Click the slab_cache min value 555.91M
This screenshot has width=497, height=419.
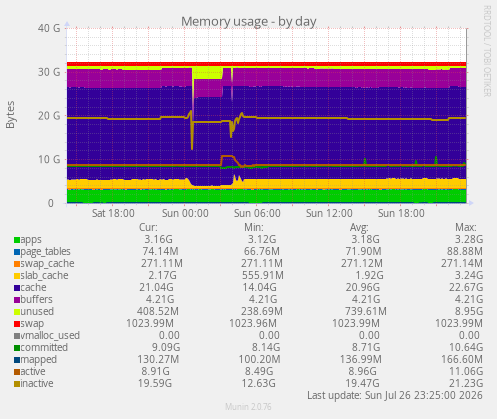262,275
